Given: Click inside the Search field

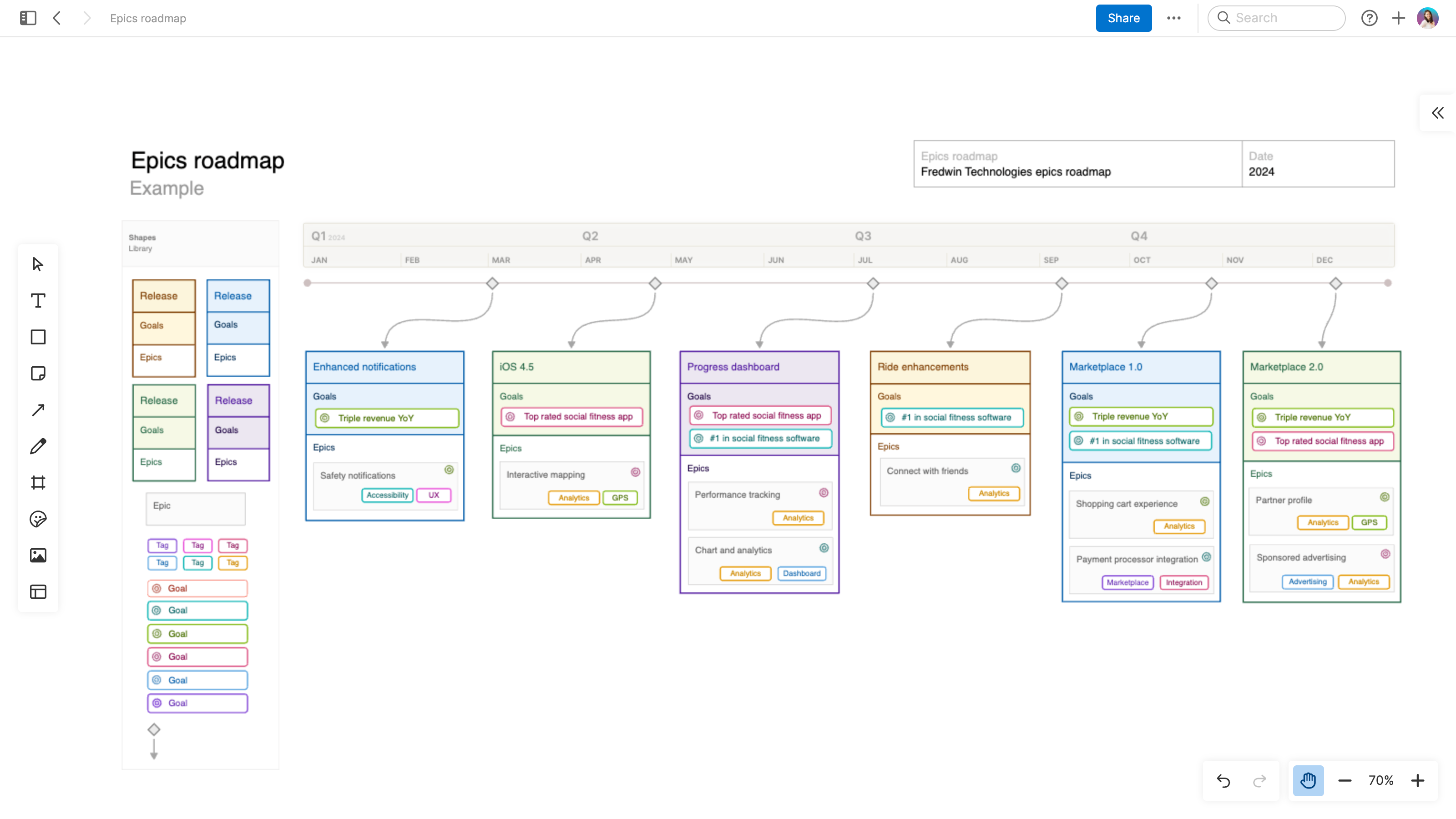Looking at the screenshot, I should pyautogui.click(x=1276, y=18).
